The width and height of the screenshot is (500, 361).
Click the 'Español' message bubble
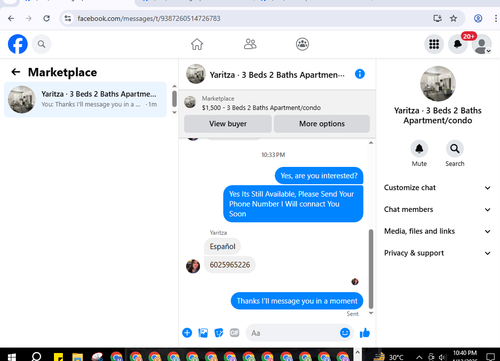tap(222, 246)
